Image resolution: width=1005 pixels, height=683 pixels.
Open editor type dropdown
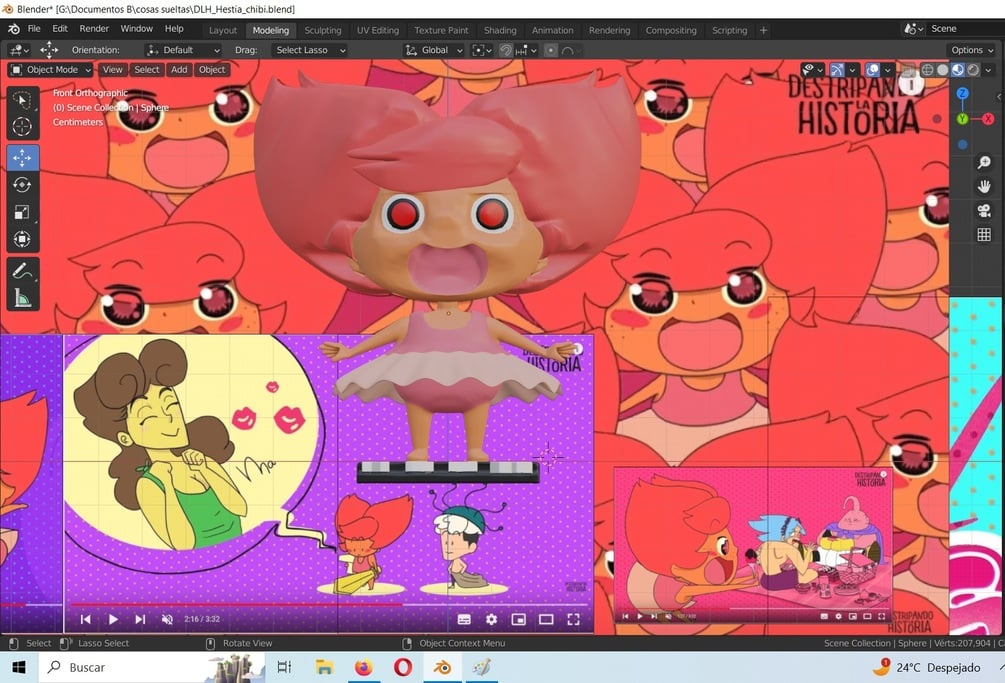click(19, 50)
